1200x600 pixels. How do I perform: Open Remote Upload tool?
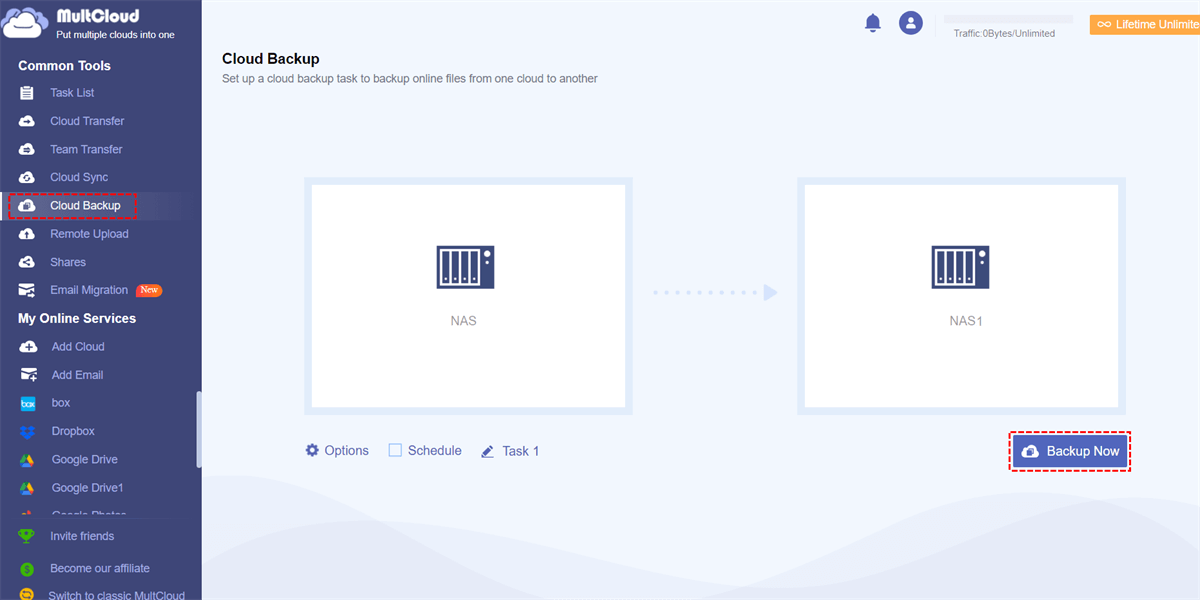click(89, 234)
